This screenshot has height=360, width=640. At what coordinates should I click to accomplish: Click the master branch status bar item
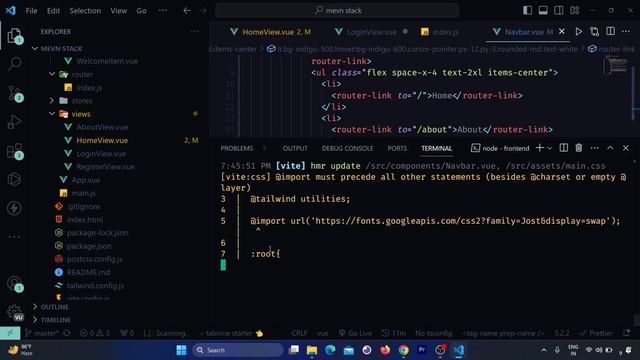point(42,333)
